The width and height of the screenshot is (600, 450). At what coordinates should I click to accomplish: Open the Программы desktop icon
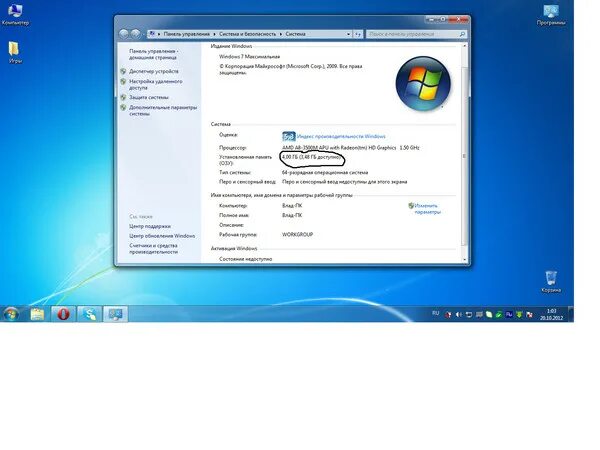pos(551,15)
